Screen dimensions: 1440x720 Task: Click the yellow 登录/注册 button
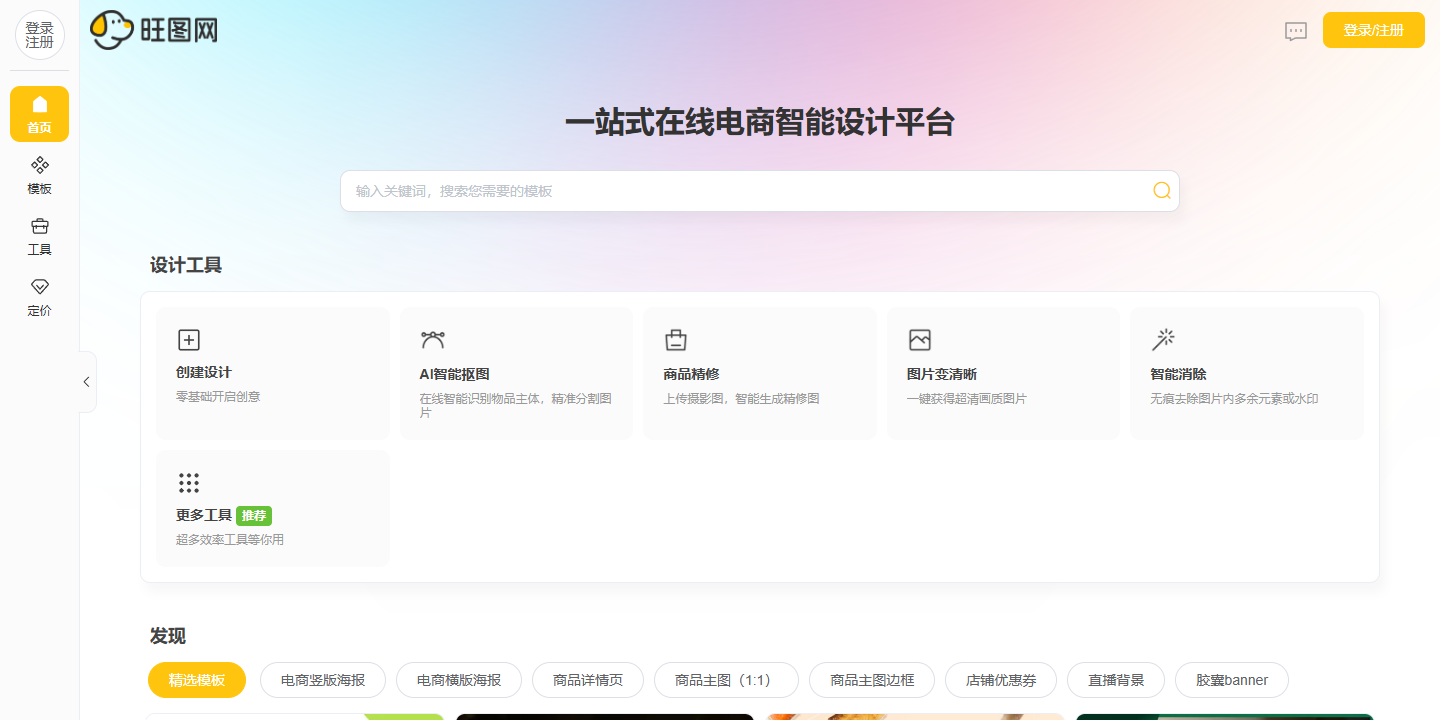pos(1373,30)
